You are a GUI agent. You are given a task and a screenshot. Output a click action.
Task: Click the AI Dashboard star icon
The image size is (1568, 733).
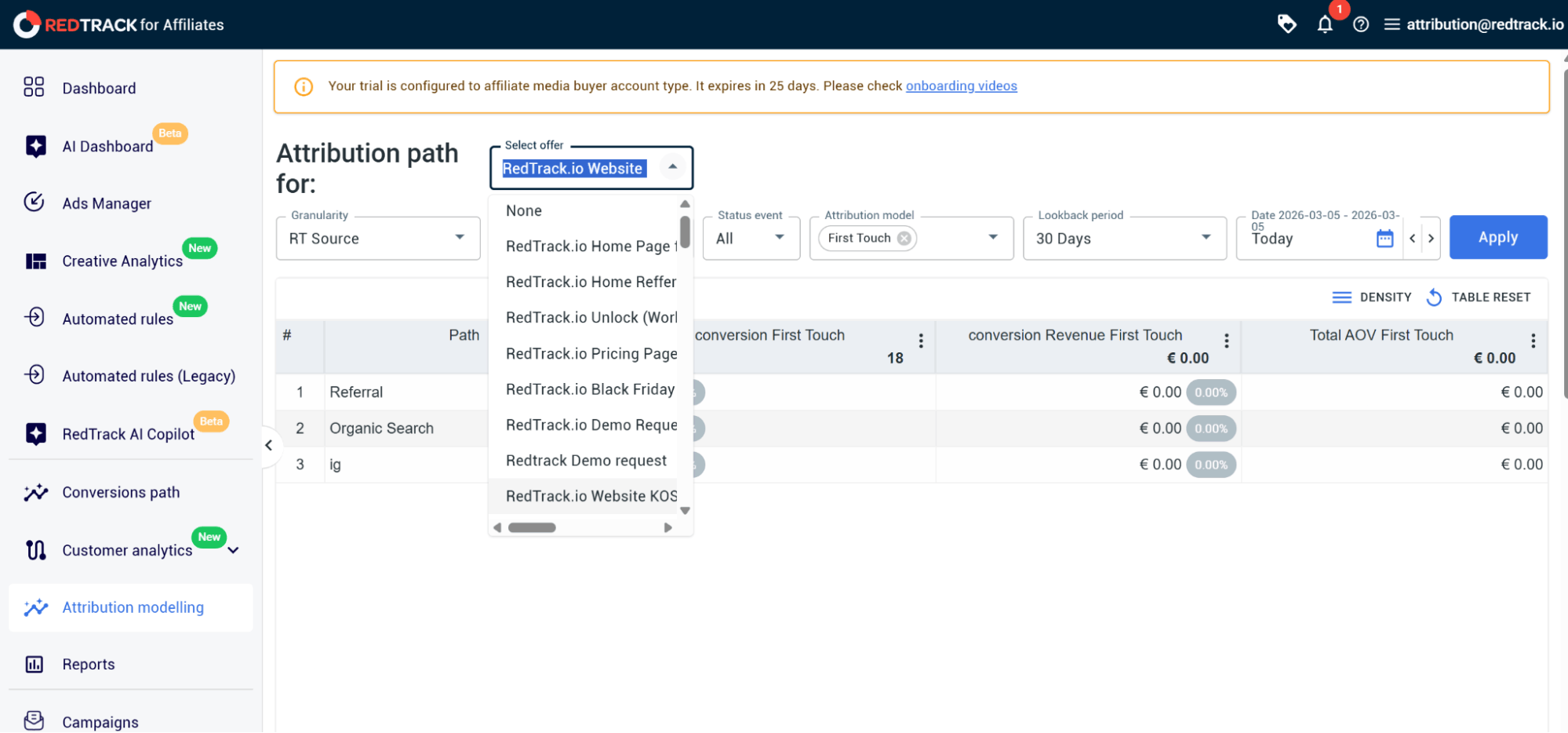click(x=35, y=146)
